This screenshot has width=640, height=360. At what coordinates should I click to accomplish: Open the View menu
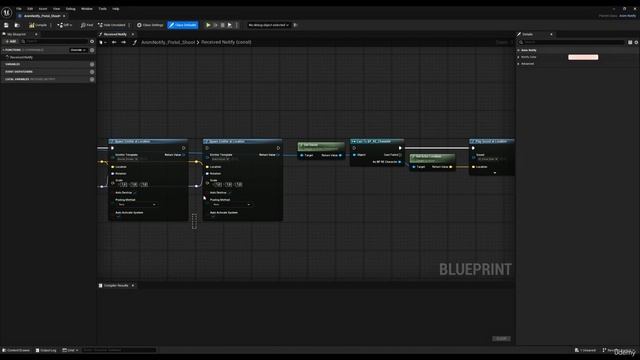[x=57, y=9]
